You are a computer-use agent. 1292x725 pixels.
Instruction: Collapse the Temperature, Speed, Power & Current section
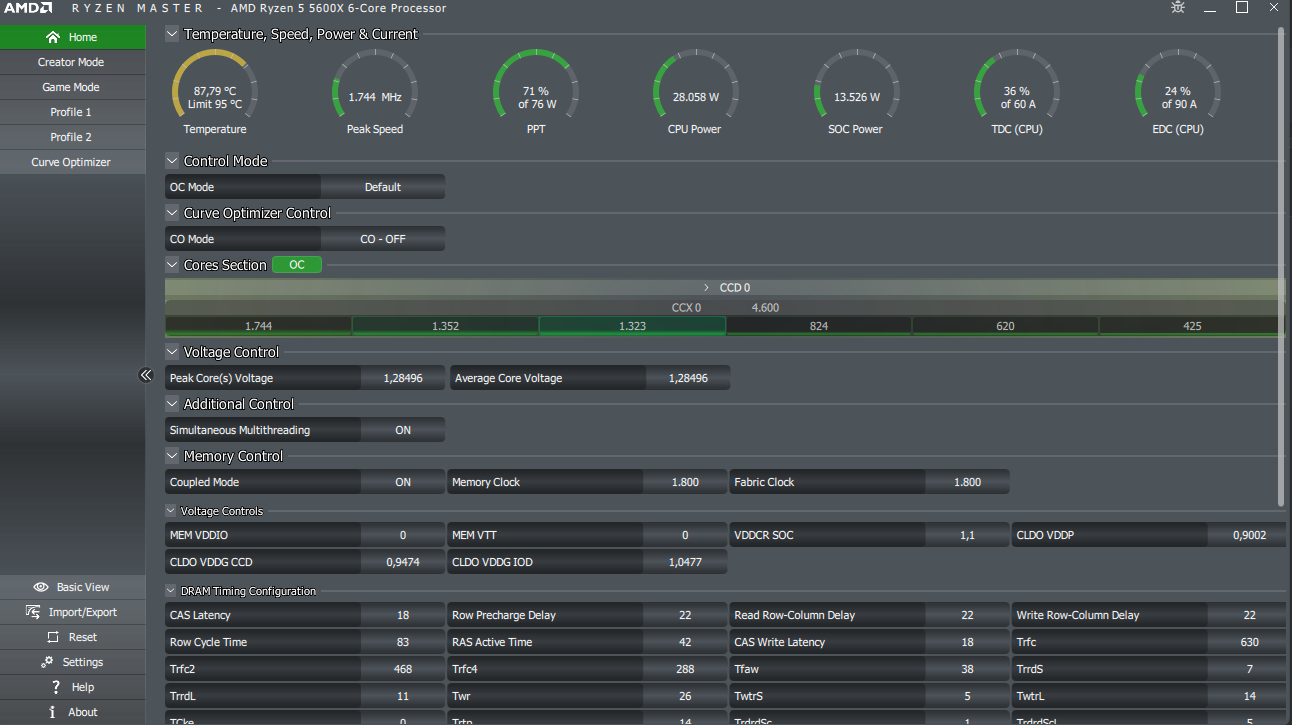click(x=172, y=34)
